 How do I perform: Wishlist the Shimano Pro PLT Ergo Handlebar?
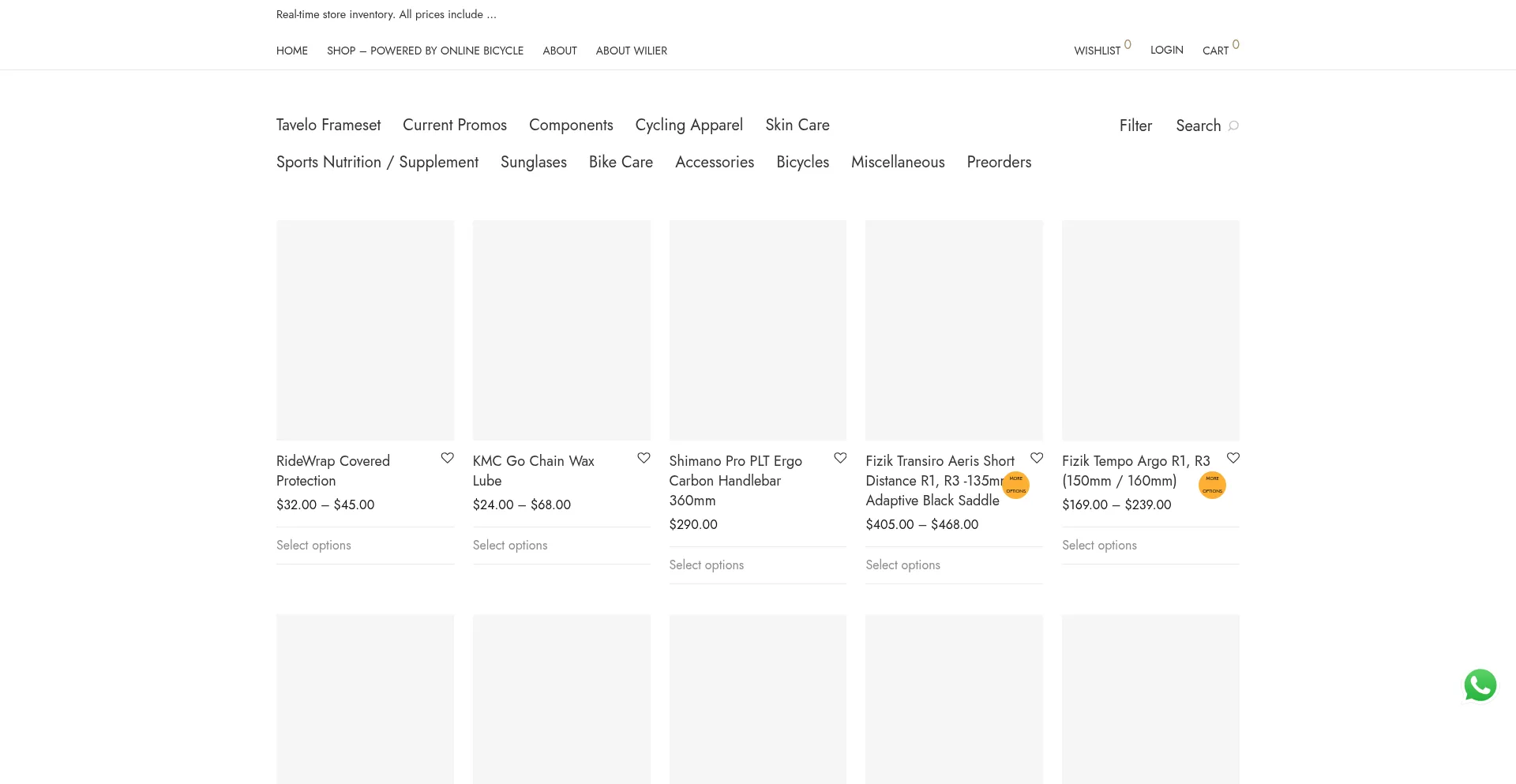(840, 458)
